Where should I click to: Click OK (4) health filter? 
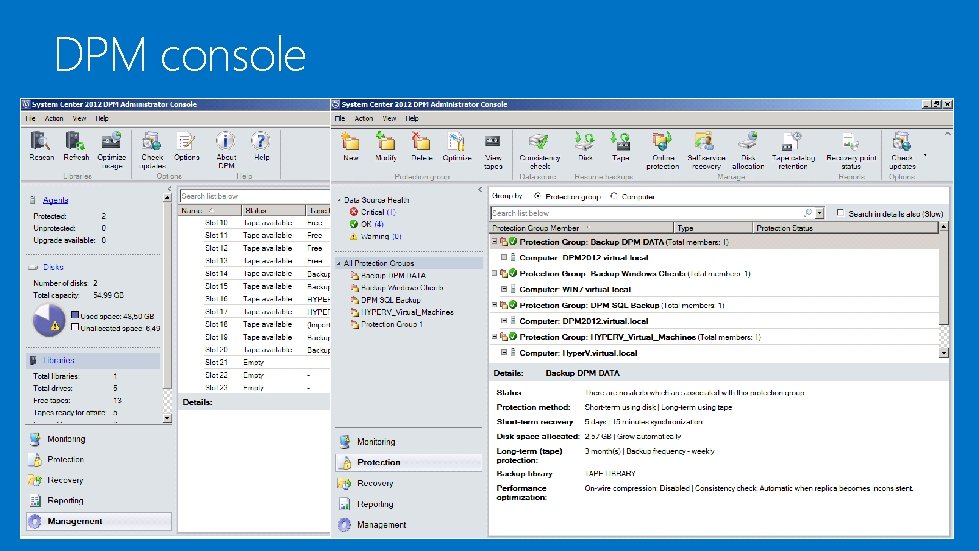(367, 224)
